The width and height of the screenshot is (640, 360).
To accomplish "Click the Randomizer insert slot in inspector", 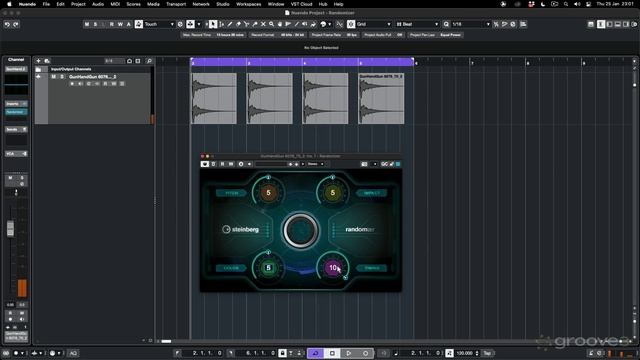I will pyautogui.click(x=16, y=112).
